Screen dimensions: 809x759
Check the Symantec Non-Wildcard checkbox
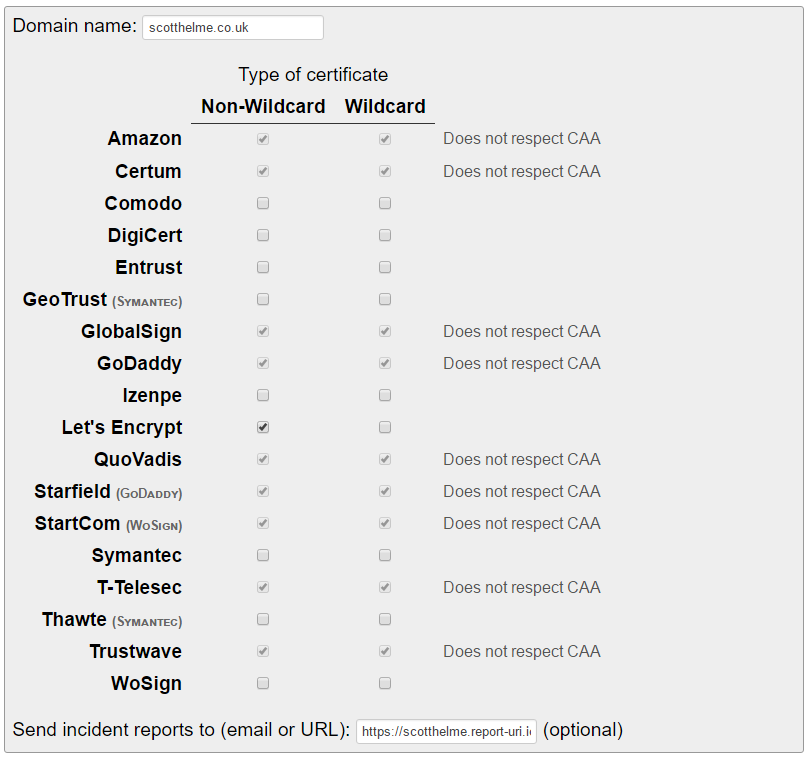pyautogui.click(x=263, y=555)
